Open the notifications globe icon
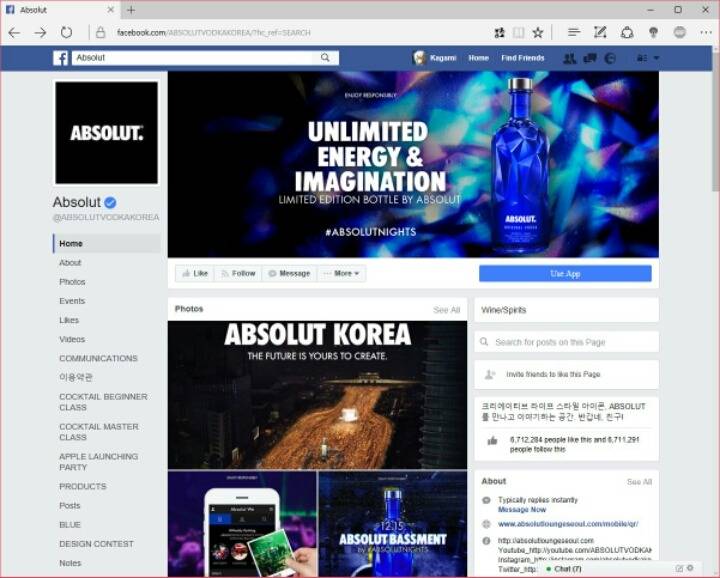 click(x=610, y=58)
